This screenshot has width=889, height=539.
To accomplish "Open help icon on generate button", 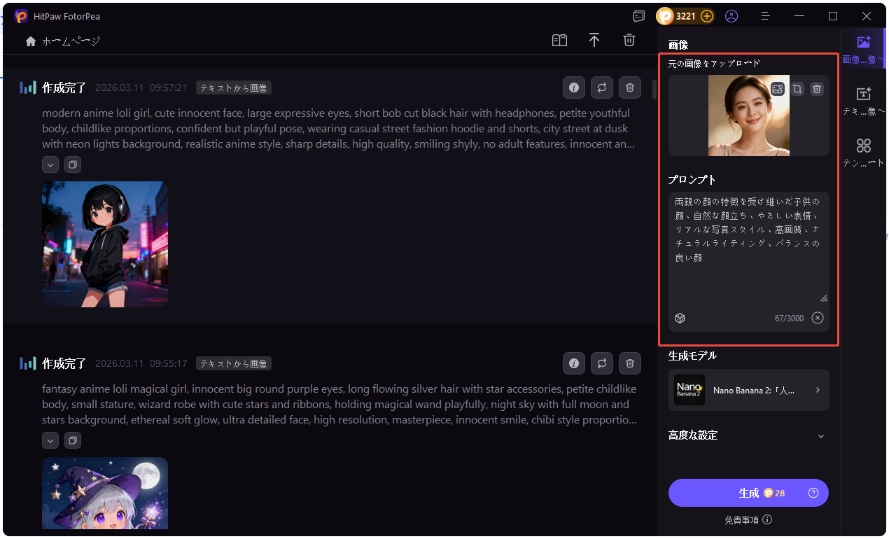I will click(813, 493).
